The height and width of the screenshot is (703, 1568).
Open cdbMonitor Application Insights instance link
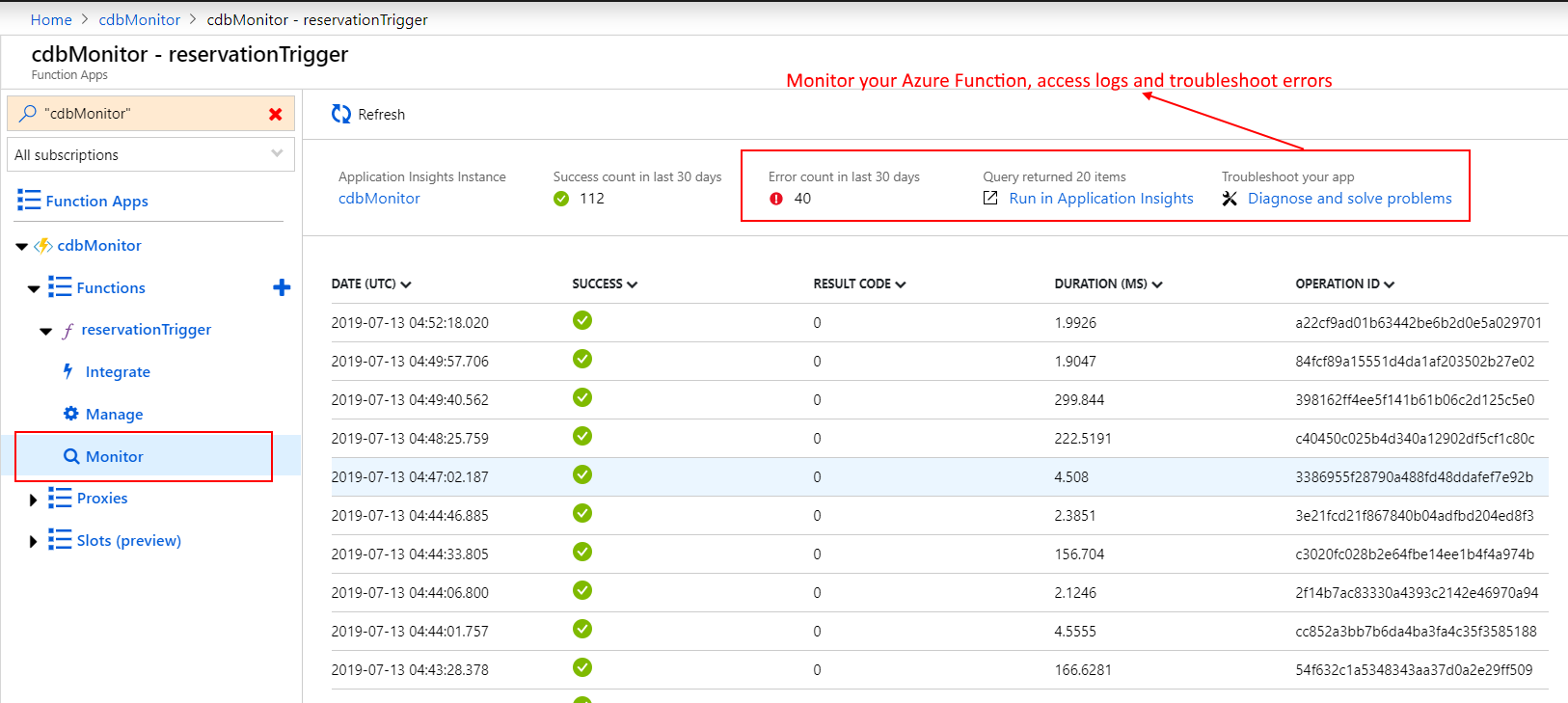click(379, 199)
